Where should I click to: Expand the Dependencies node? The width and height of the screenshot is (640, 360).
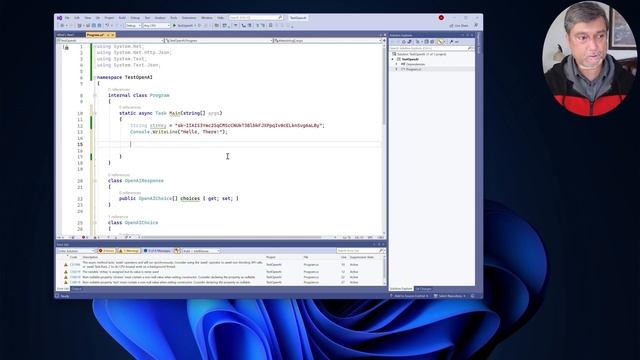(396, 64)
